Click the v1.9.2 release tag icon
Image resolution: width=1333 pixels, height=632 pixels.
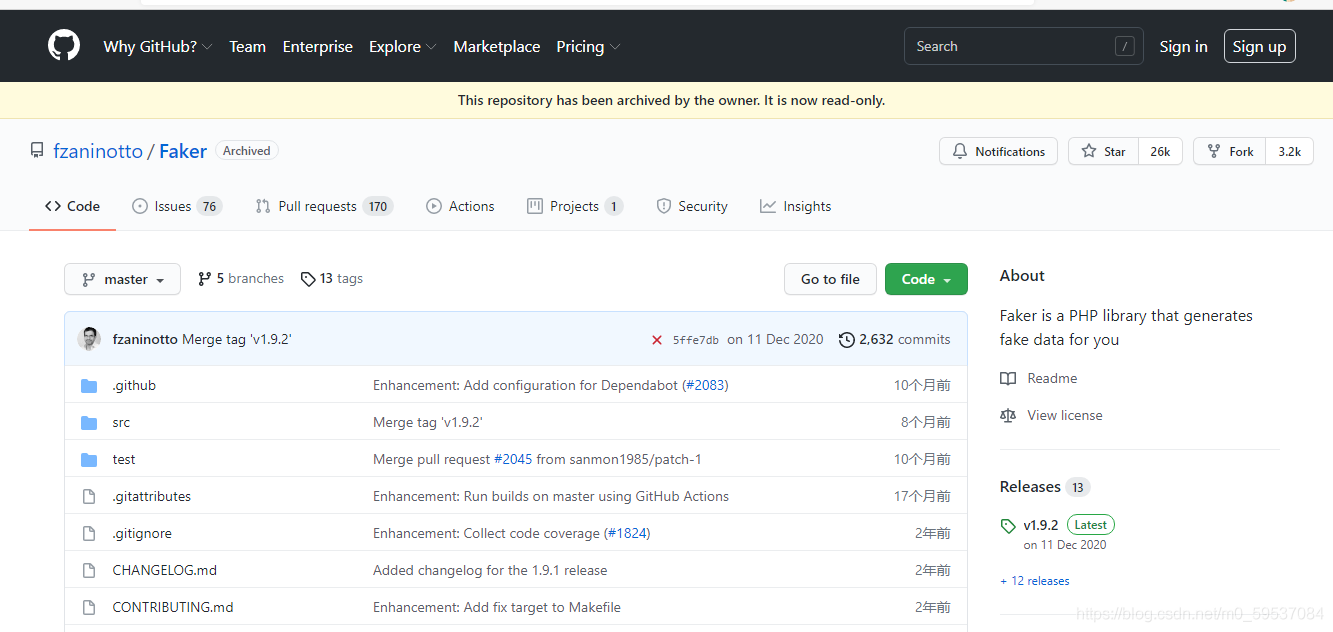coord(1008,526)
